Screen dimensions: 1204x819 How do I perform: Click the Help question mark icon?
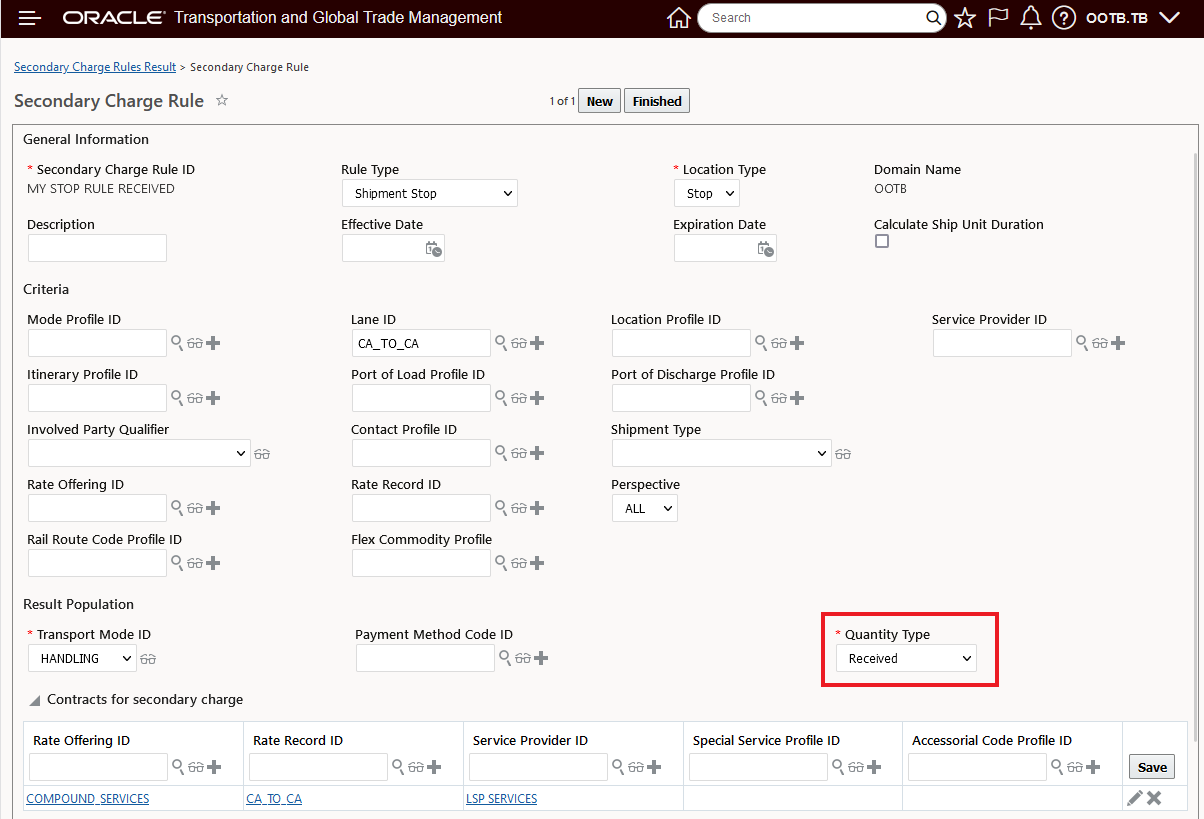pos(1064,18)
